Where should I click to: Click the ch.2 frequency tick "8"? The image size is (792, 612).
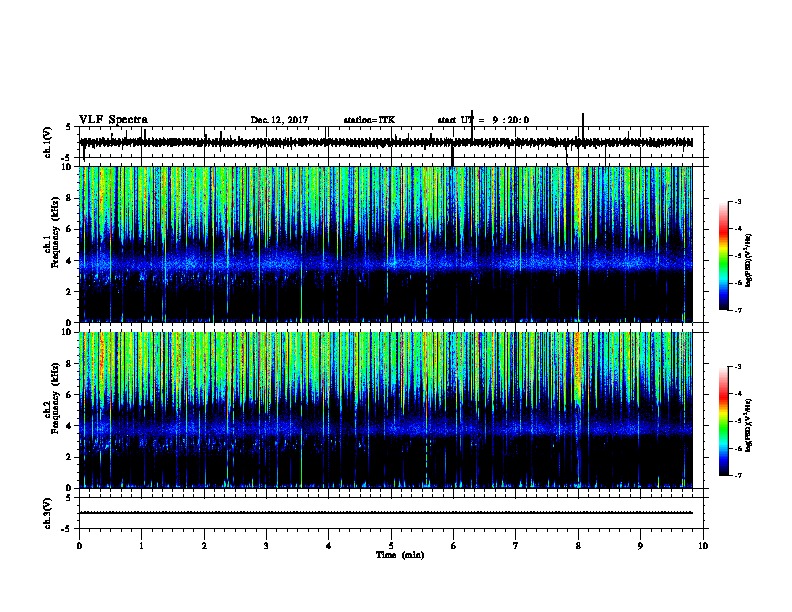(x=70, y=364)
